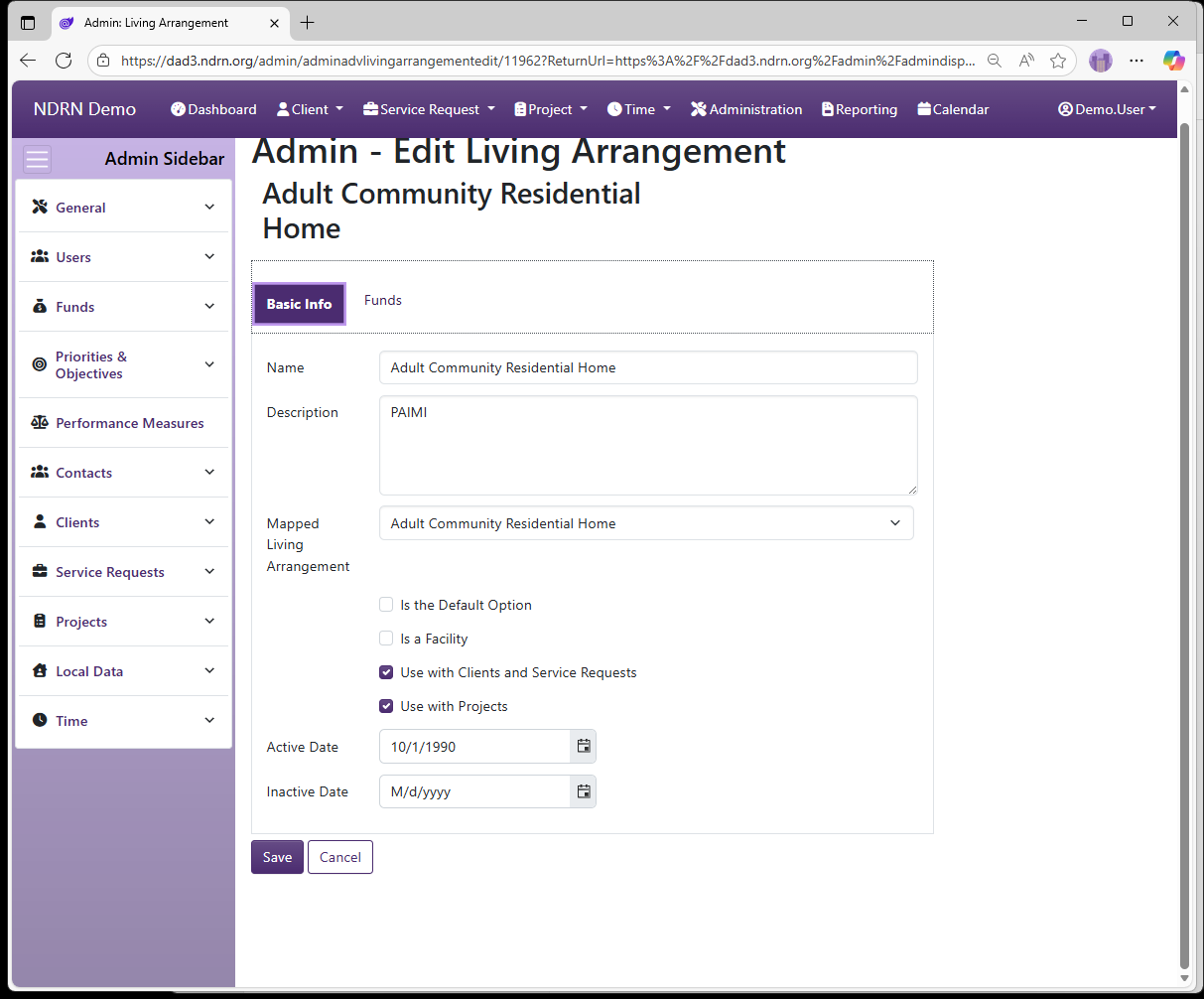The height and width of the screenshot is (999, 1204).
Task: Expand the Projects sidebar section chevron
Action: point(209,621)
